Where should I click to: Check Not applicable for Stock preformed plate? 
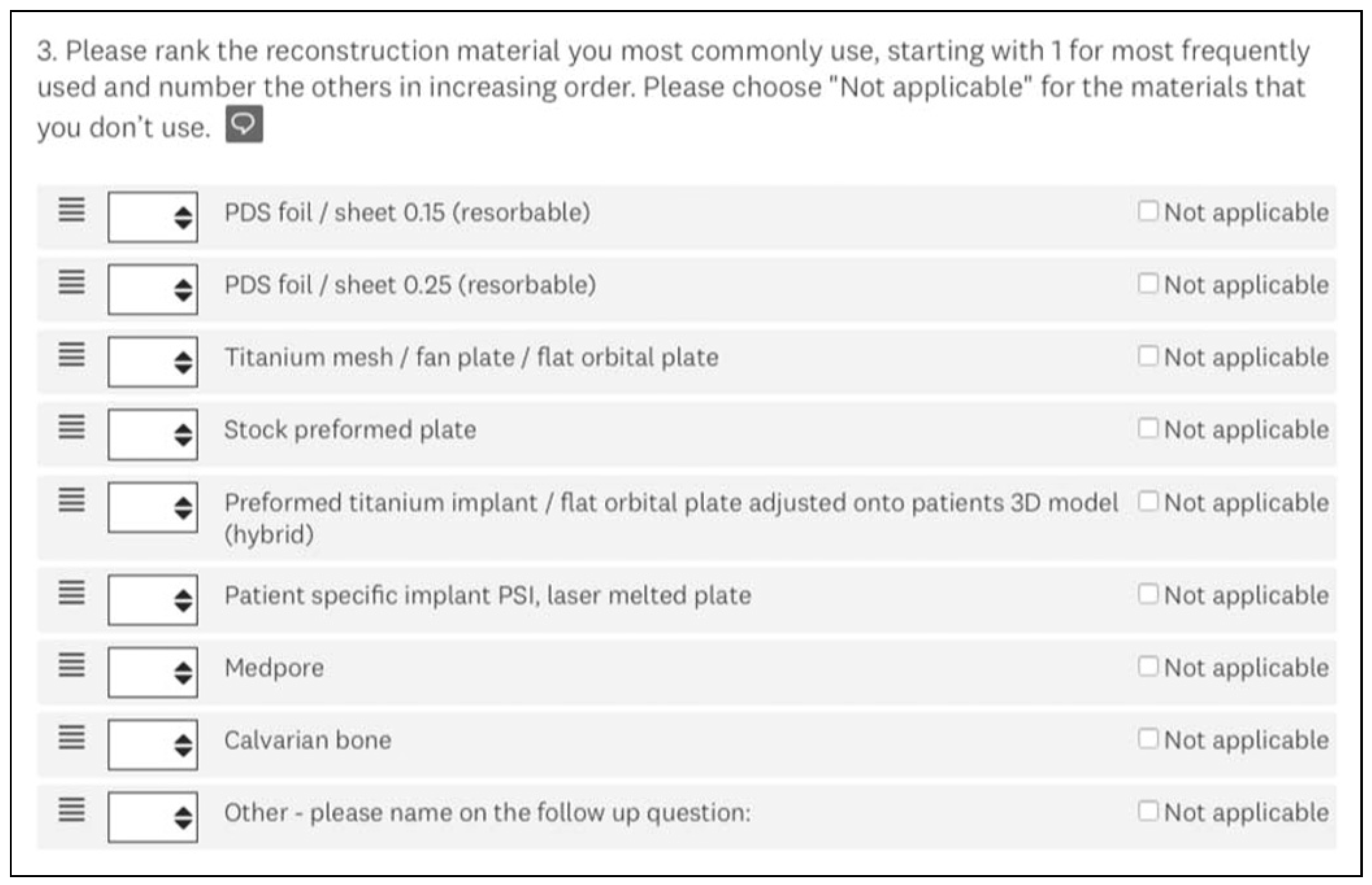(x=1147, y=428)
